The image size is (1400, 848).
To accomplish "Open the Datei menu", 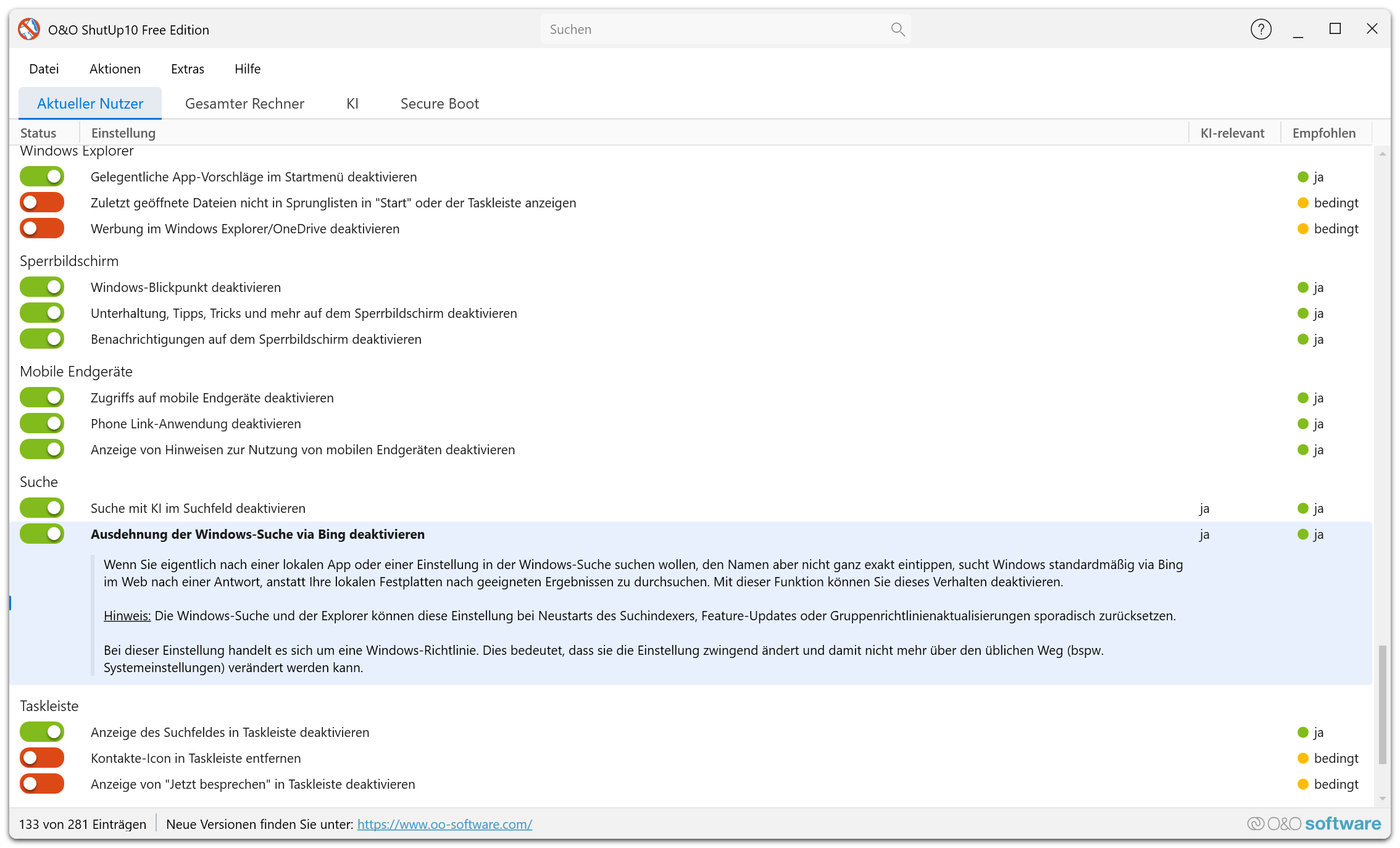I will pyautogui.click(x=44, y=69).
